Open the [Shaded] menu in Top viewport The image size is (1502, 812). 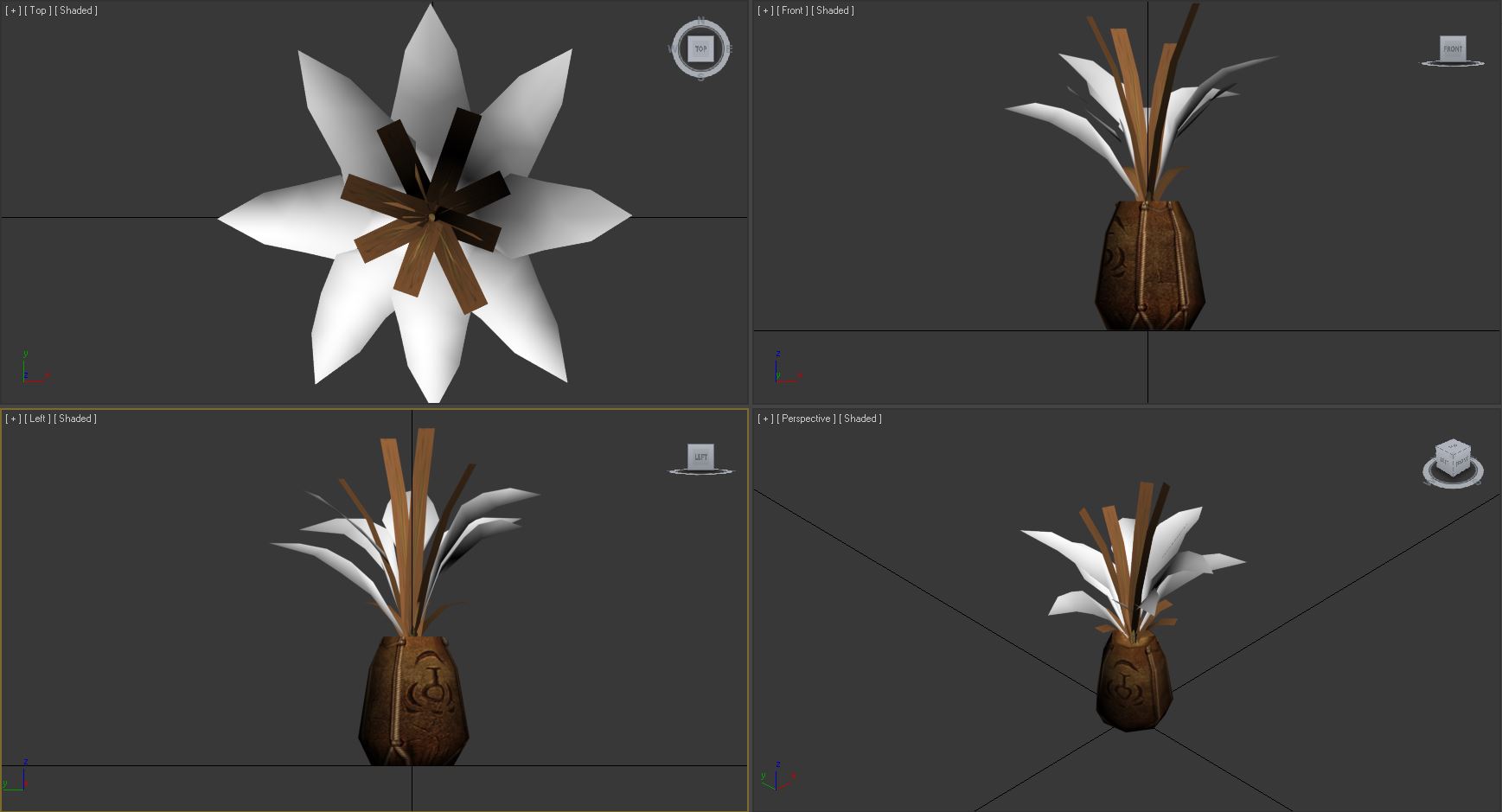click(x=76, y=10)
